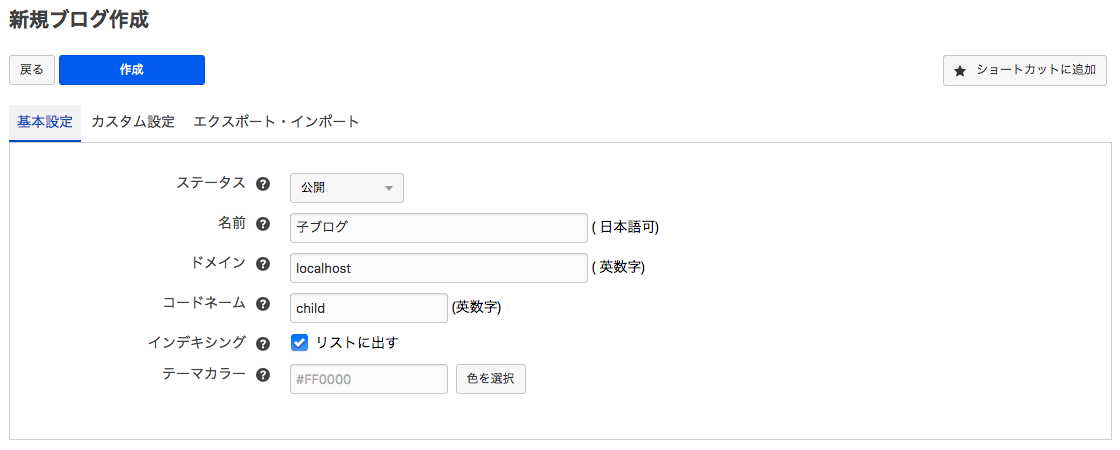Click ショートカットに追加 button
This screenshot has height=450, width=1120.
pyautogui.click(x=1025, y=70)
